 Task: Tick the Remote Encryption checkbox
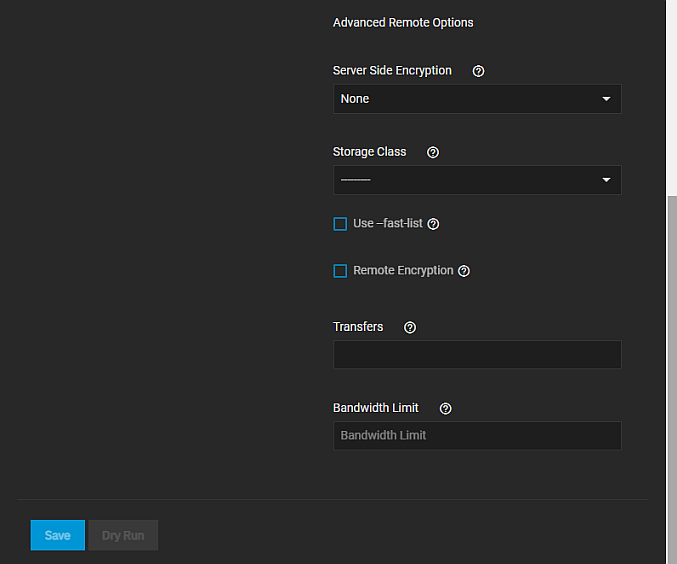tap(340, 271)
